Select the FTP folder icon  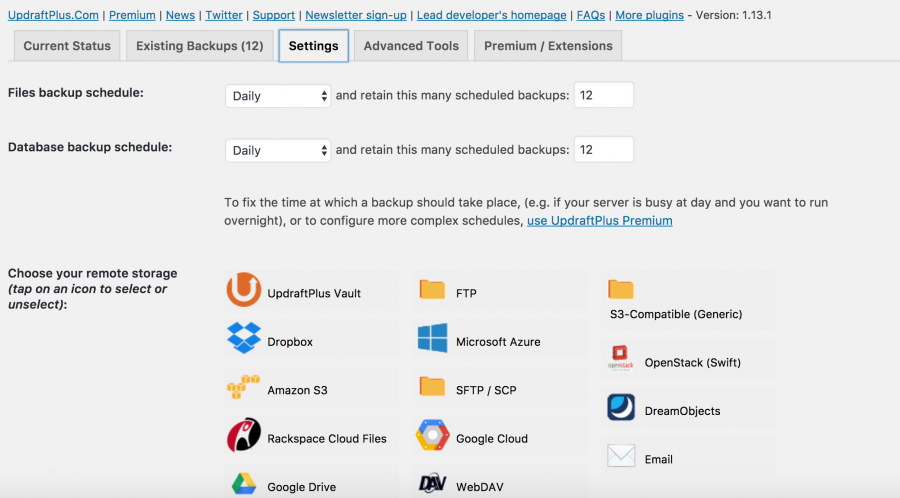(x=432, y=290)
